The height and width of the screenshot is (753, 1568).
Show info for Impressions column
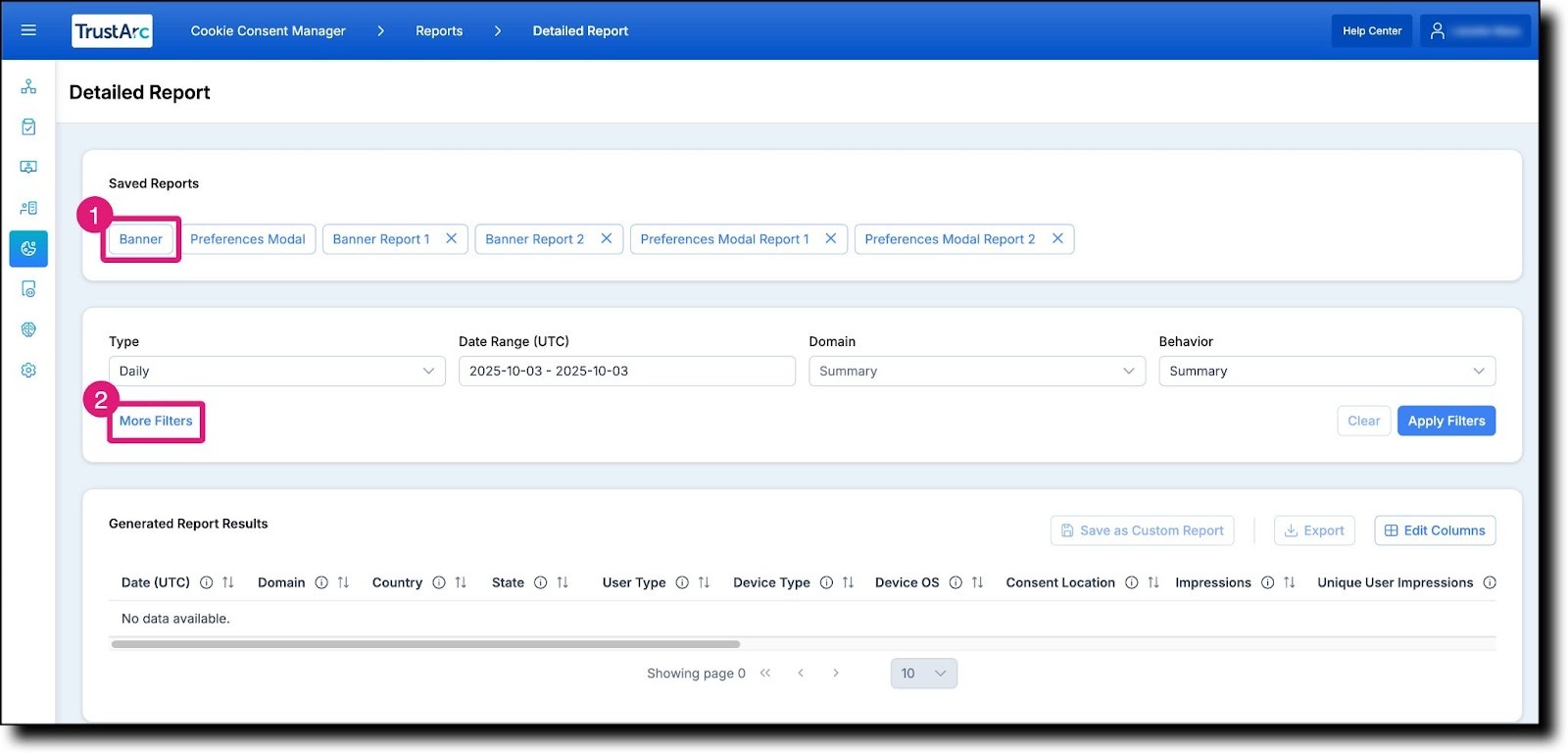pyautogui.click(x=1268, y=582)
